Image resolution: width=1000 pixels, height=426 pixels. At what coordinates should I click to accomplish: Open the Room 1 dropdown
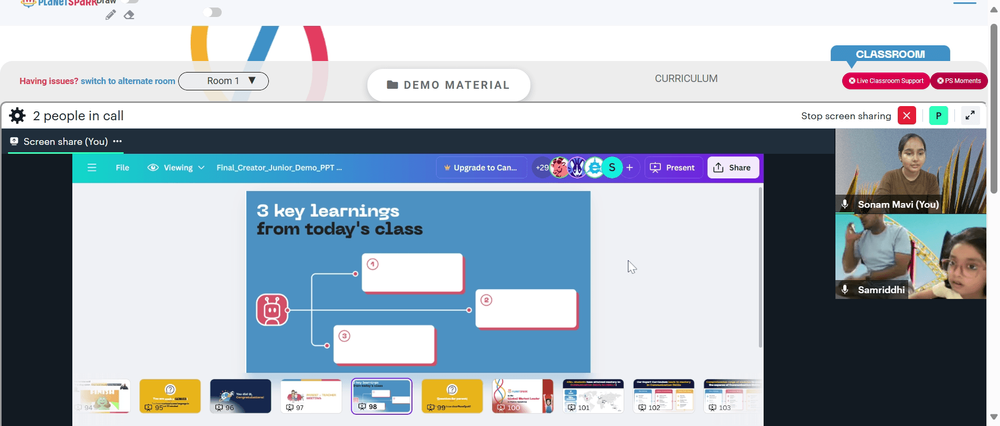click(223, 81)
